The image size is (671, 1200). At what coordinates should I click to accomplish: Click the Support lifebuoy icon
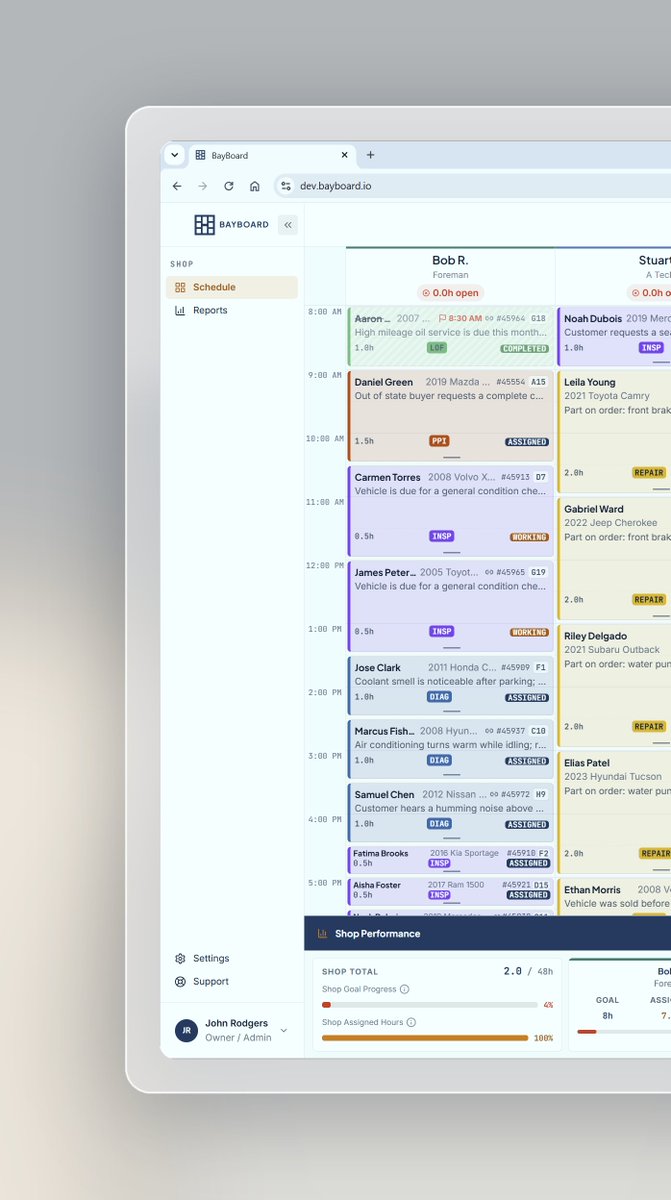tap(180, 981)
